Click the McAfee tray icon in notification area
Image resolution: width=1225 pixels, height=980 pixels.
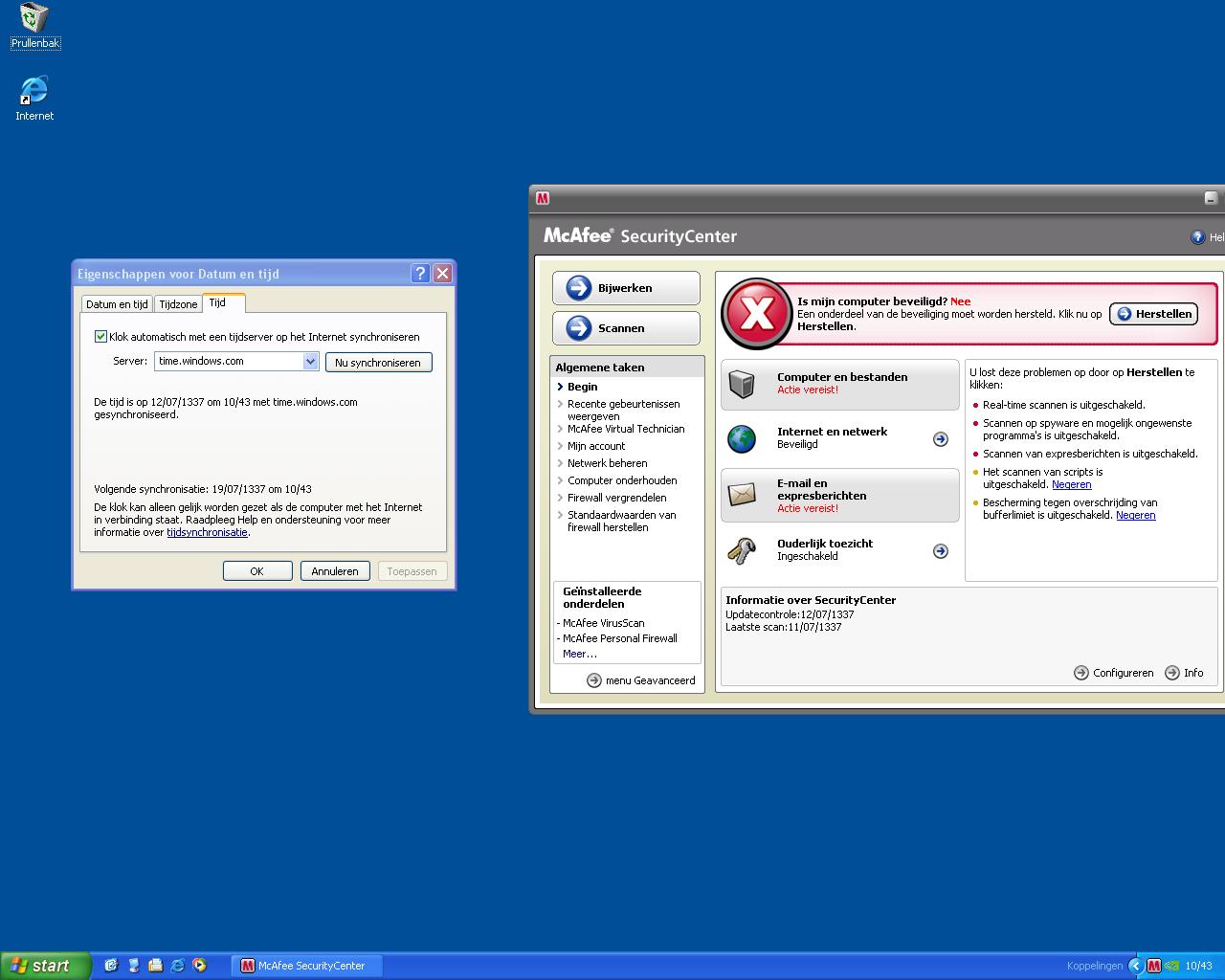(x=1153, y=966)
